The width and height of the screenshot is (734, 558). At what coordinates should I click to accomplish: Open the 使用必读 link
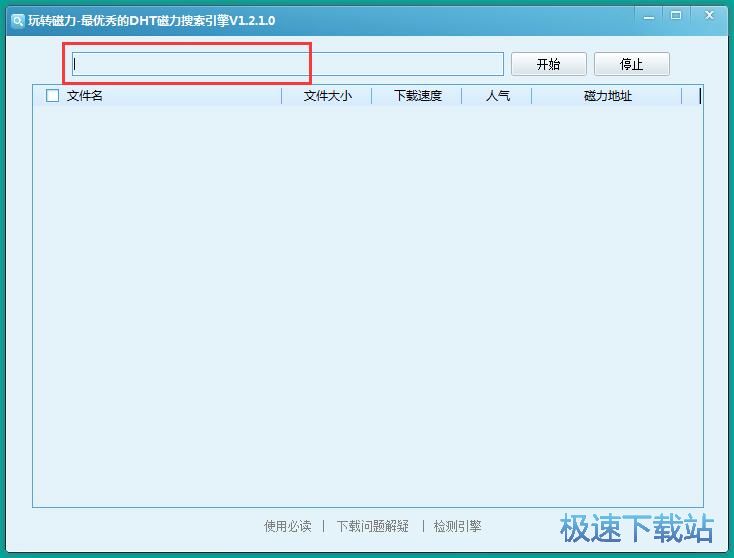point(287,526)
